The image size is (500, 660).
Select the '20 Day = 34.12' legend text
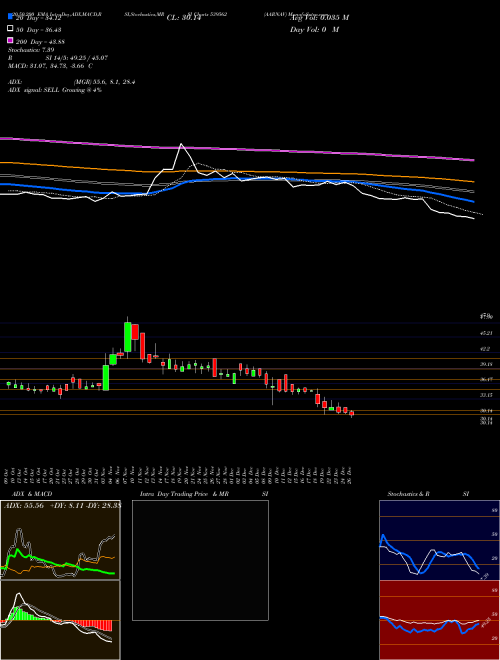click(x=39, y=18)
